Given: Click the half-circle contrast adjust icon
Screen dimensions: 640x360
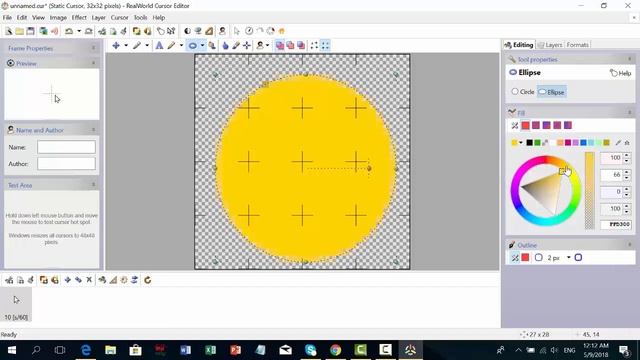Looking at the screenshot, I should click(187, 31).
